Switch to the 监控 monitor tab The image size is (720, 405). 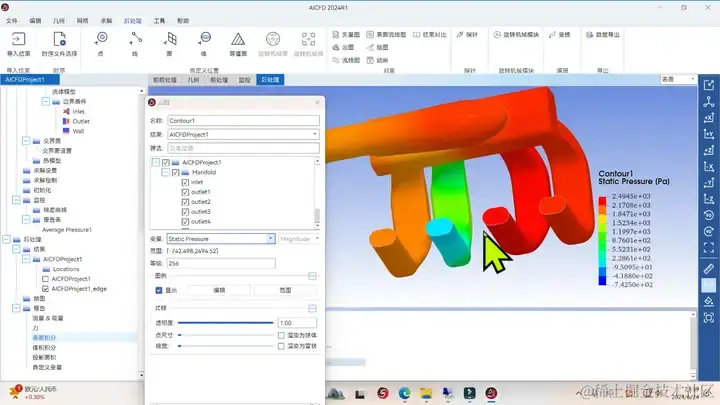[244, 80]
